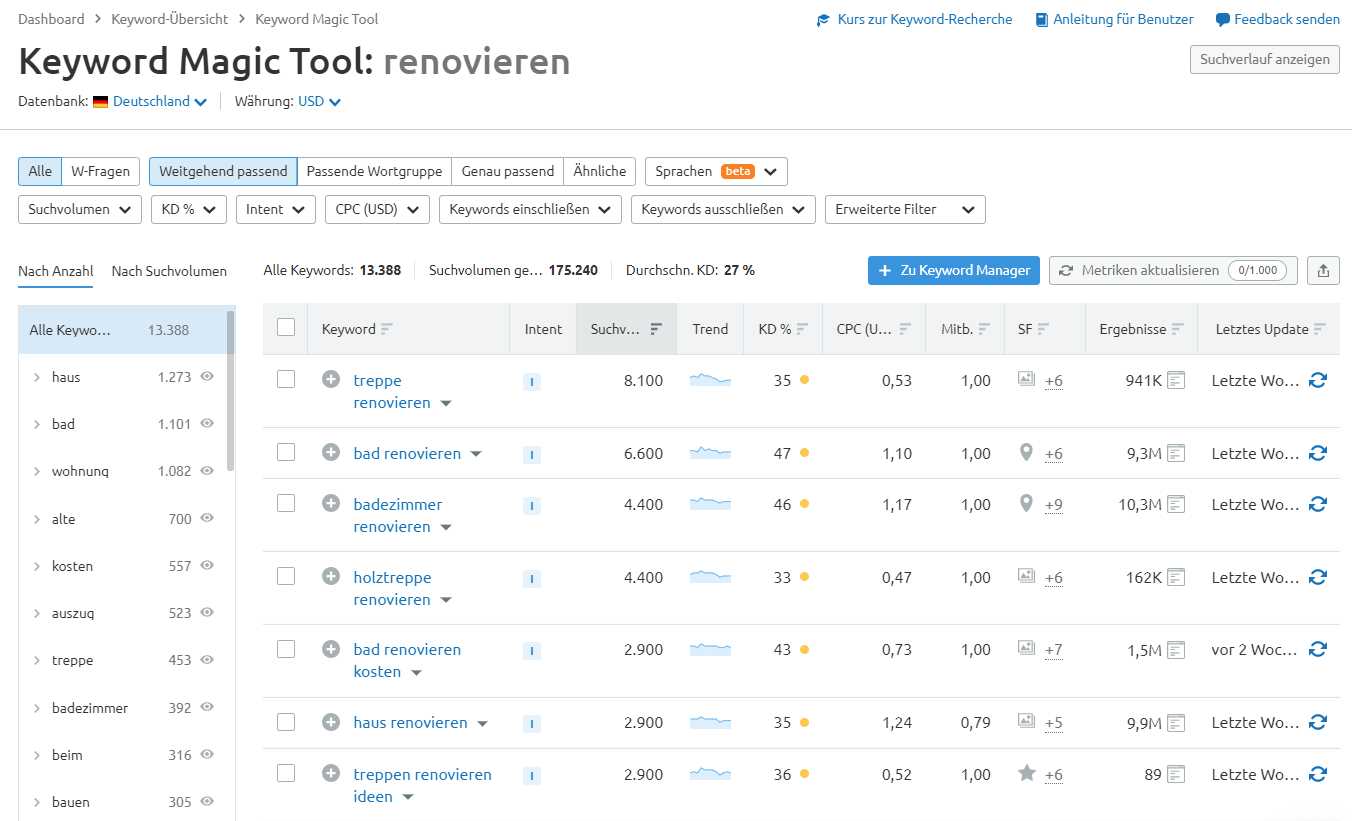
Task: Open the Sprachen beta dropdown
Action: click(x=716, y=171)
